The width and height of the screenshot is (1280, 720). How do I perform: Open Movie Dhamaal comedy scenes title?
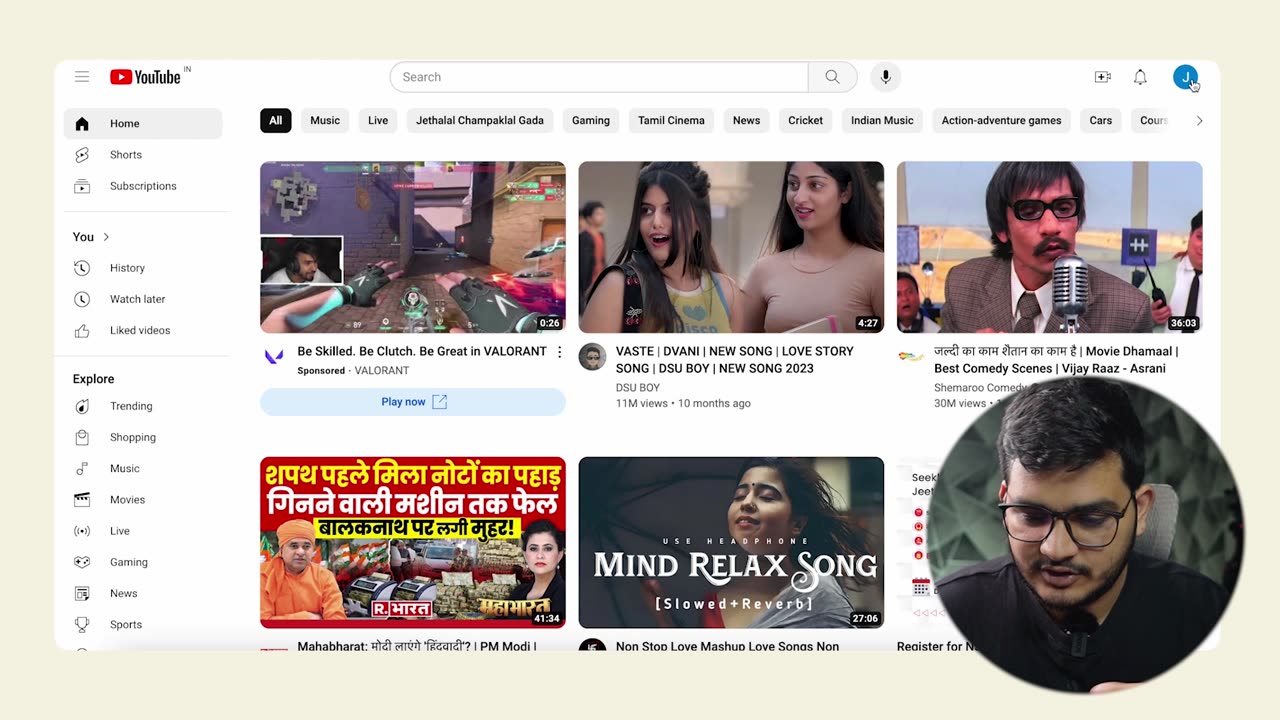1056,360
